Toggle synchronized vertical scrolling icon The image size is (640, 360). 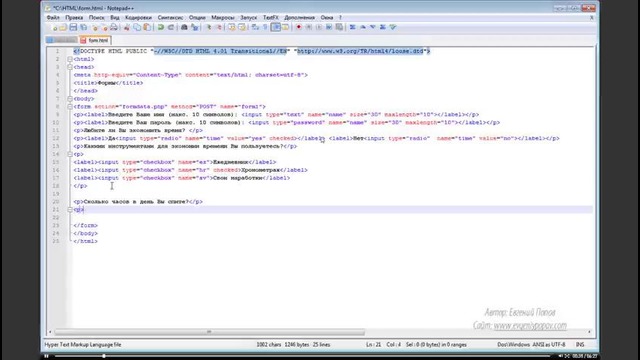click(x=232, y=27)
